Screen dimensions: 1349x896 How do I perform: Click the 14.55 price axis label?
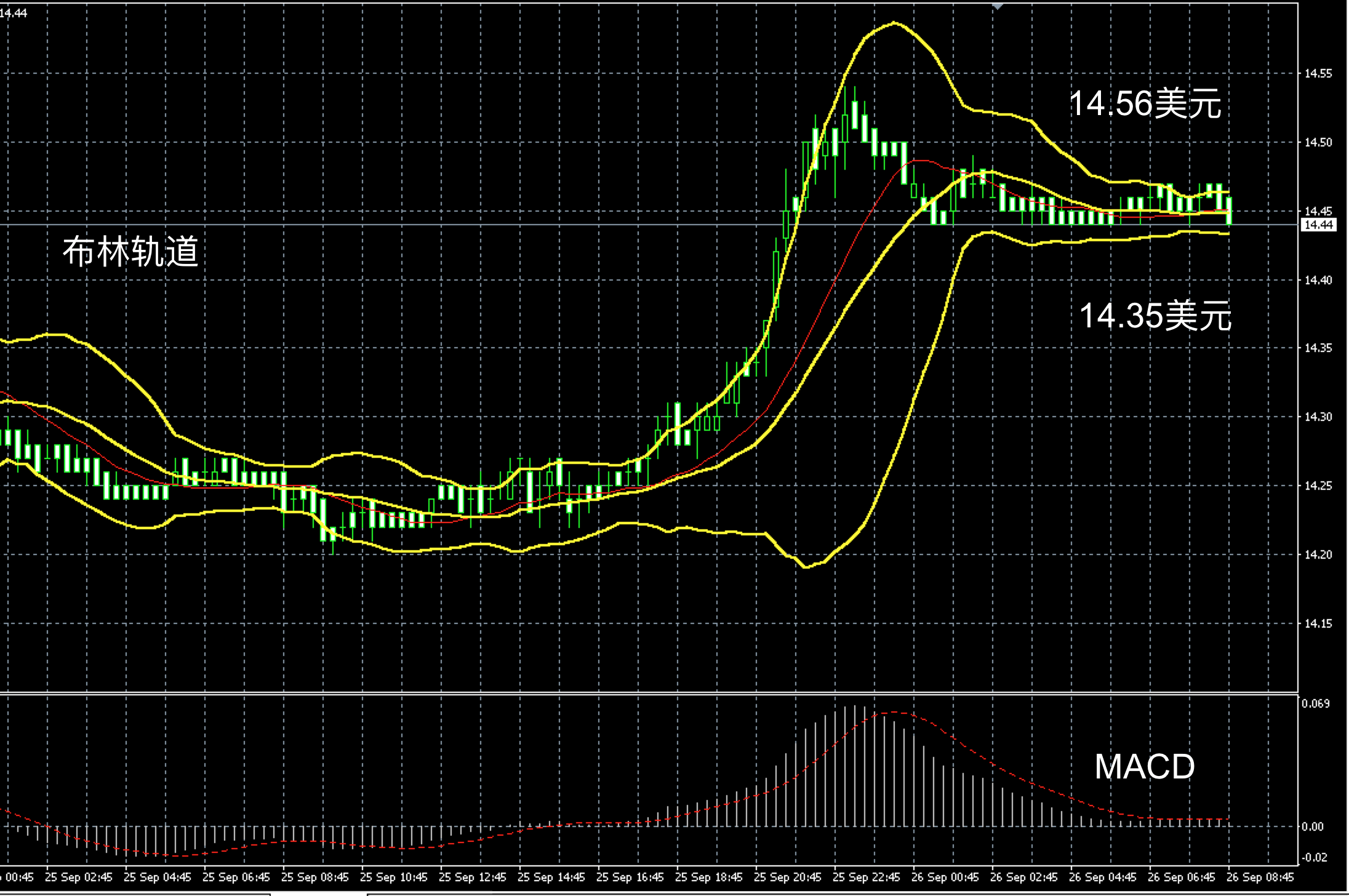(x=1318, y=74)
